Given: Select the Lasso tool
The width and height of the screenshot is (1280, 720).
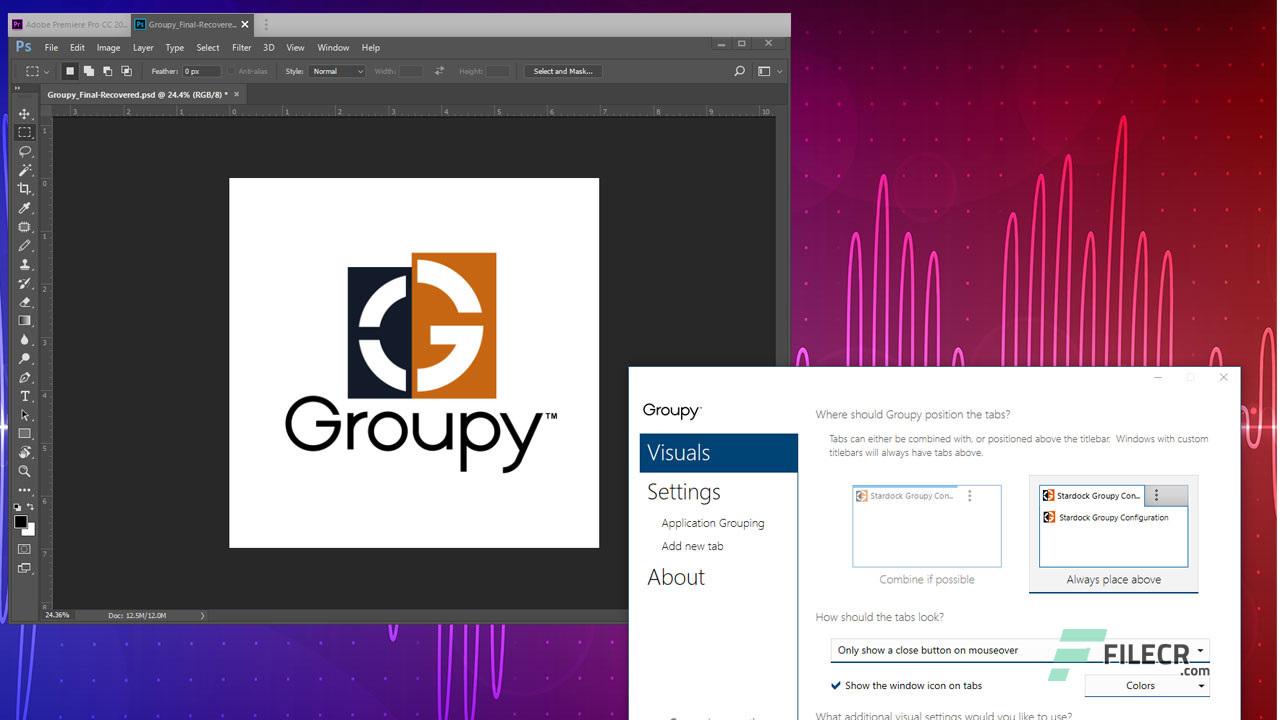Looking at the screenshot, I should [x=25, y=151].
